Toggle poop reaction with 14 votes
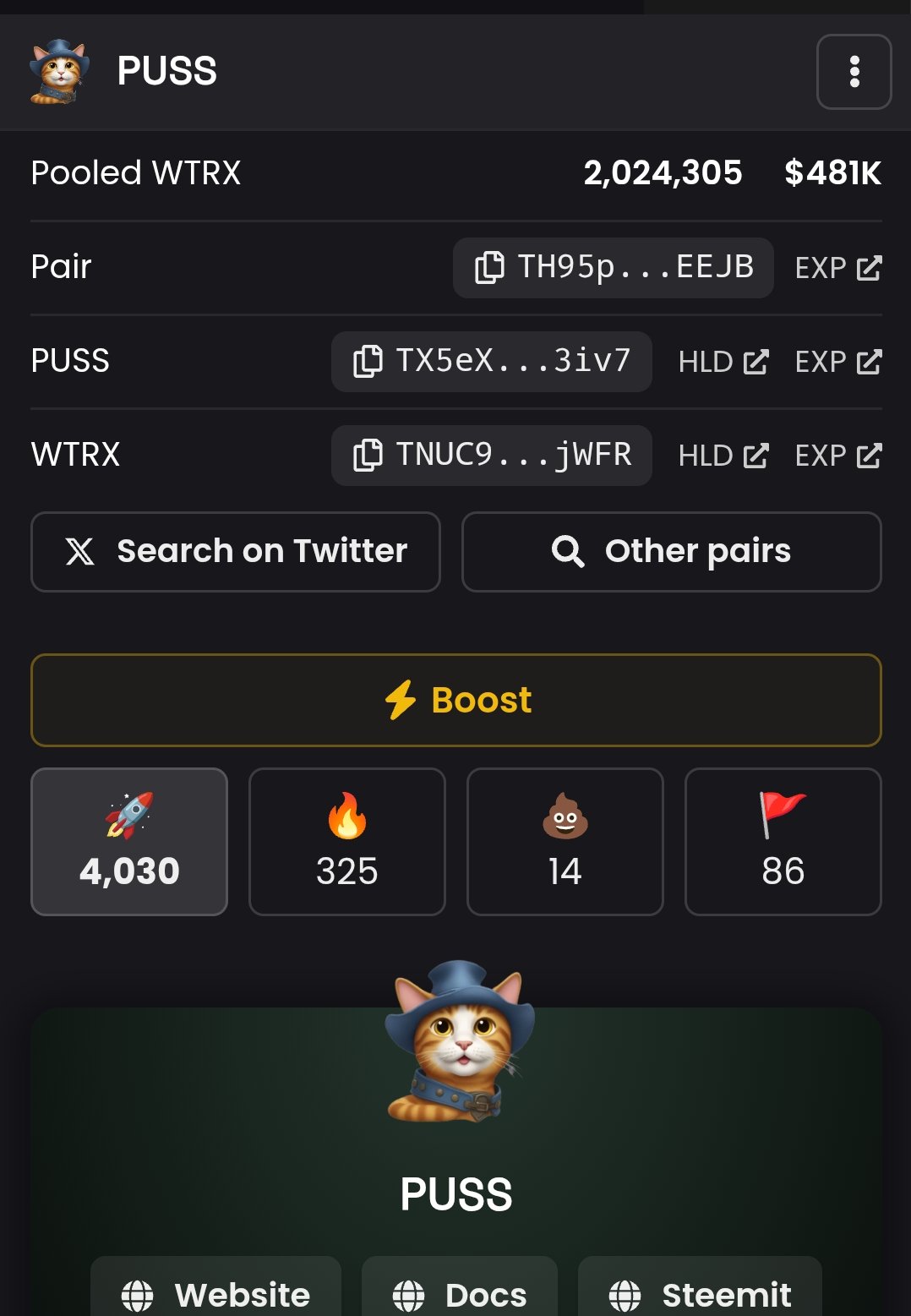 click(565, 842)
